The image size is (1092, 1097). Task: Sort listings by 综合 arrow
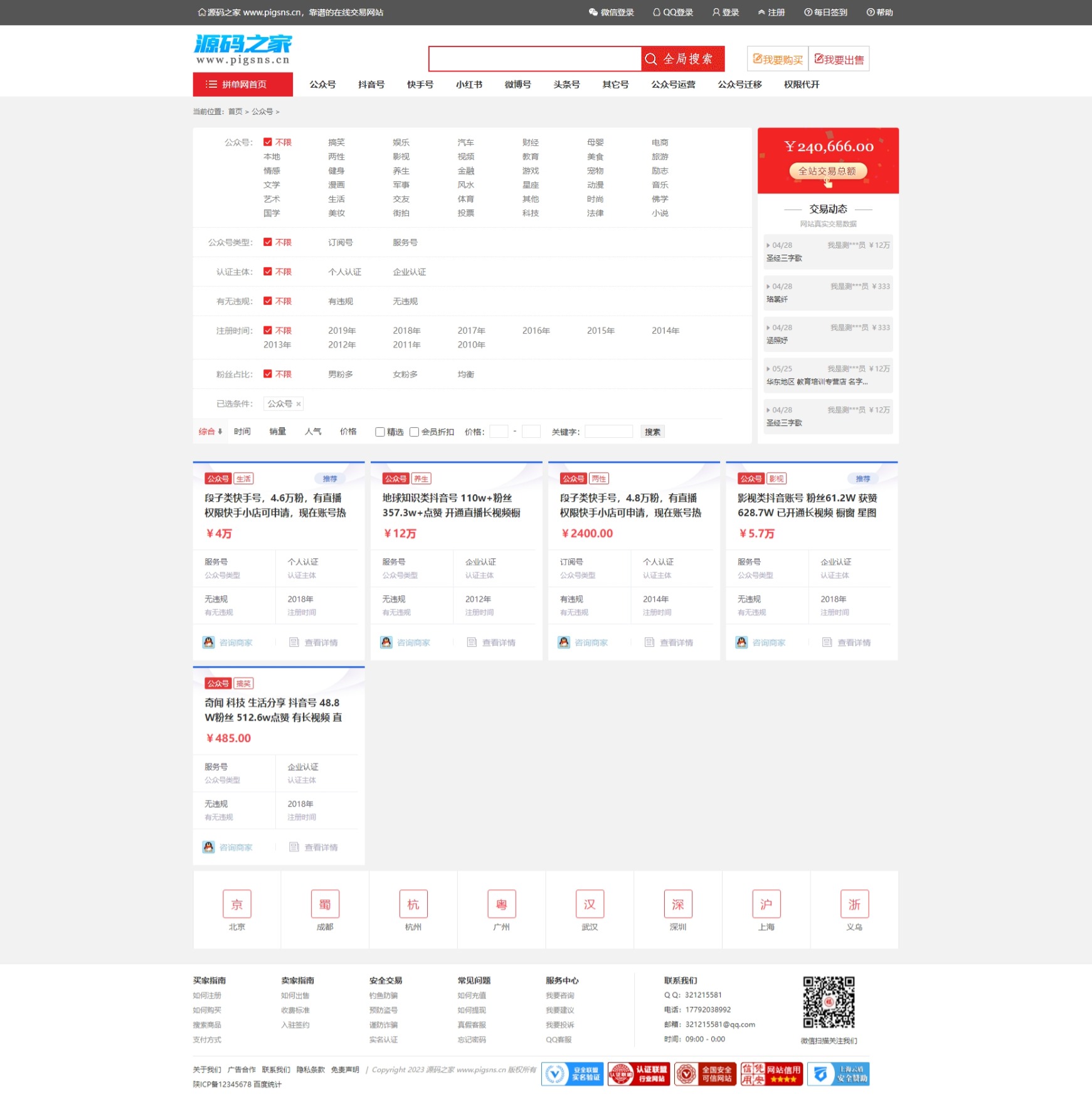211,432
